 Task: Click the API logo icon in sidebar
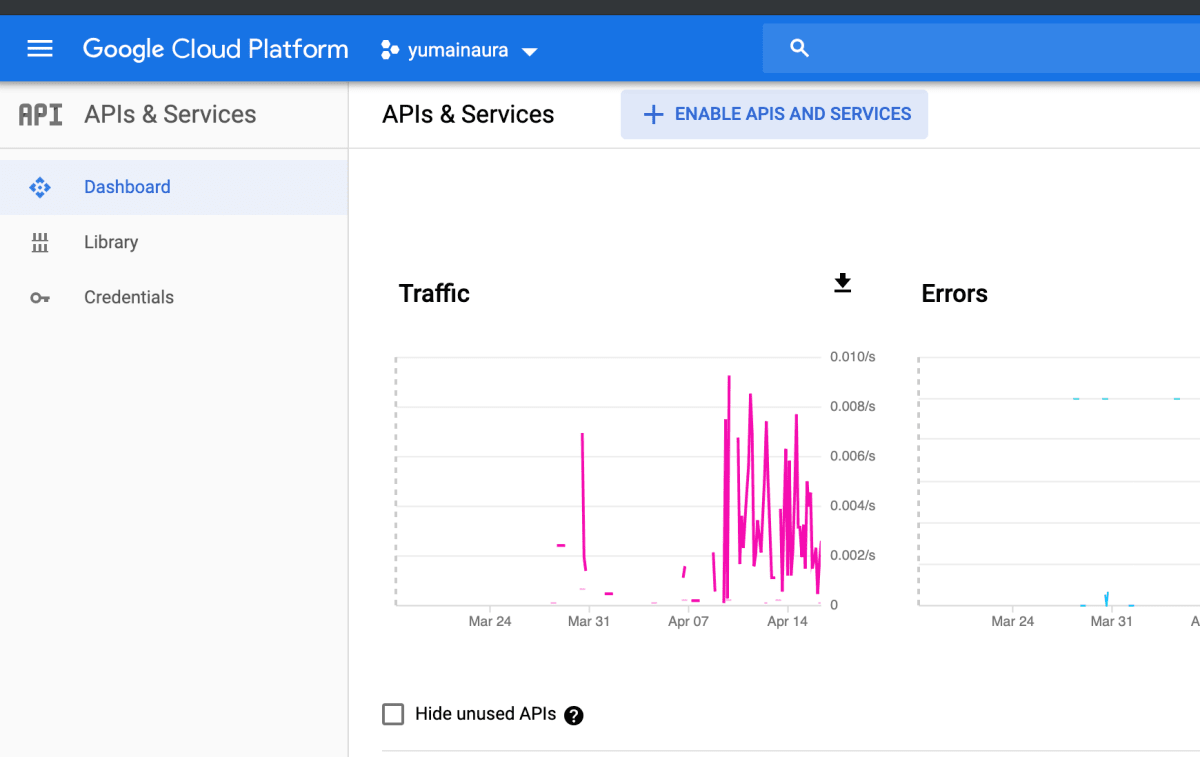[x=40, y=114]
